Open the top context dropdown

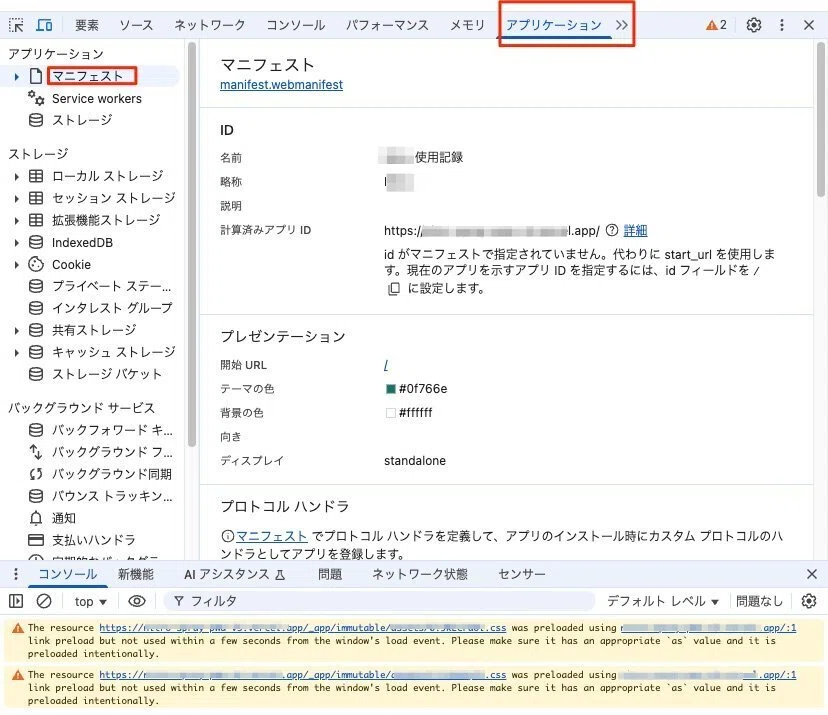[90, 601]
